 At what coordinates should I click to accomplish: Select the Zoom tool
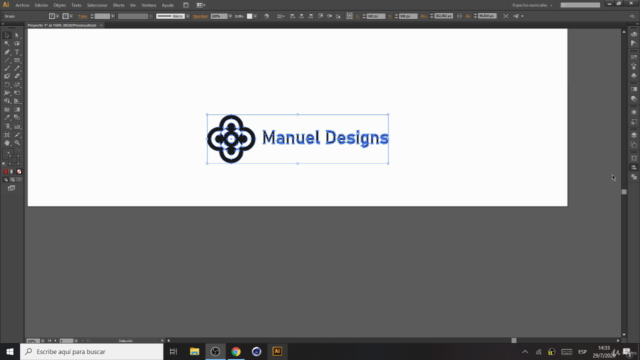click(x=17, y=143)
